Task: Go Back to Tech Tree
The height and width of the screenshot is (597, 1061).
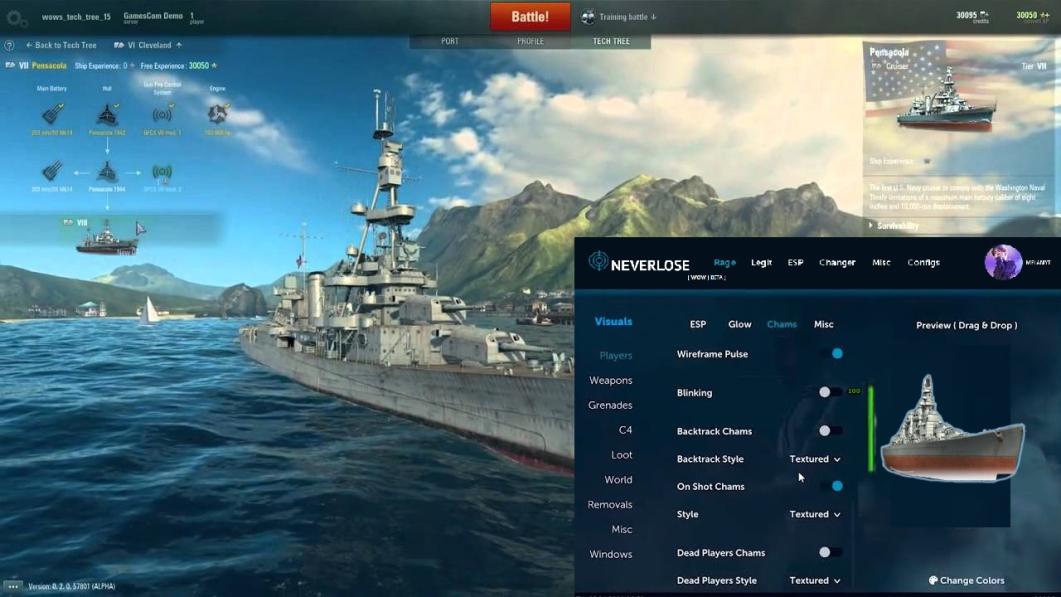Action: 61,45
